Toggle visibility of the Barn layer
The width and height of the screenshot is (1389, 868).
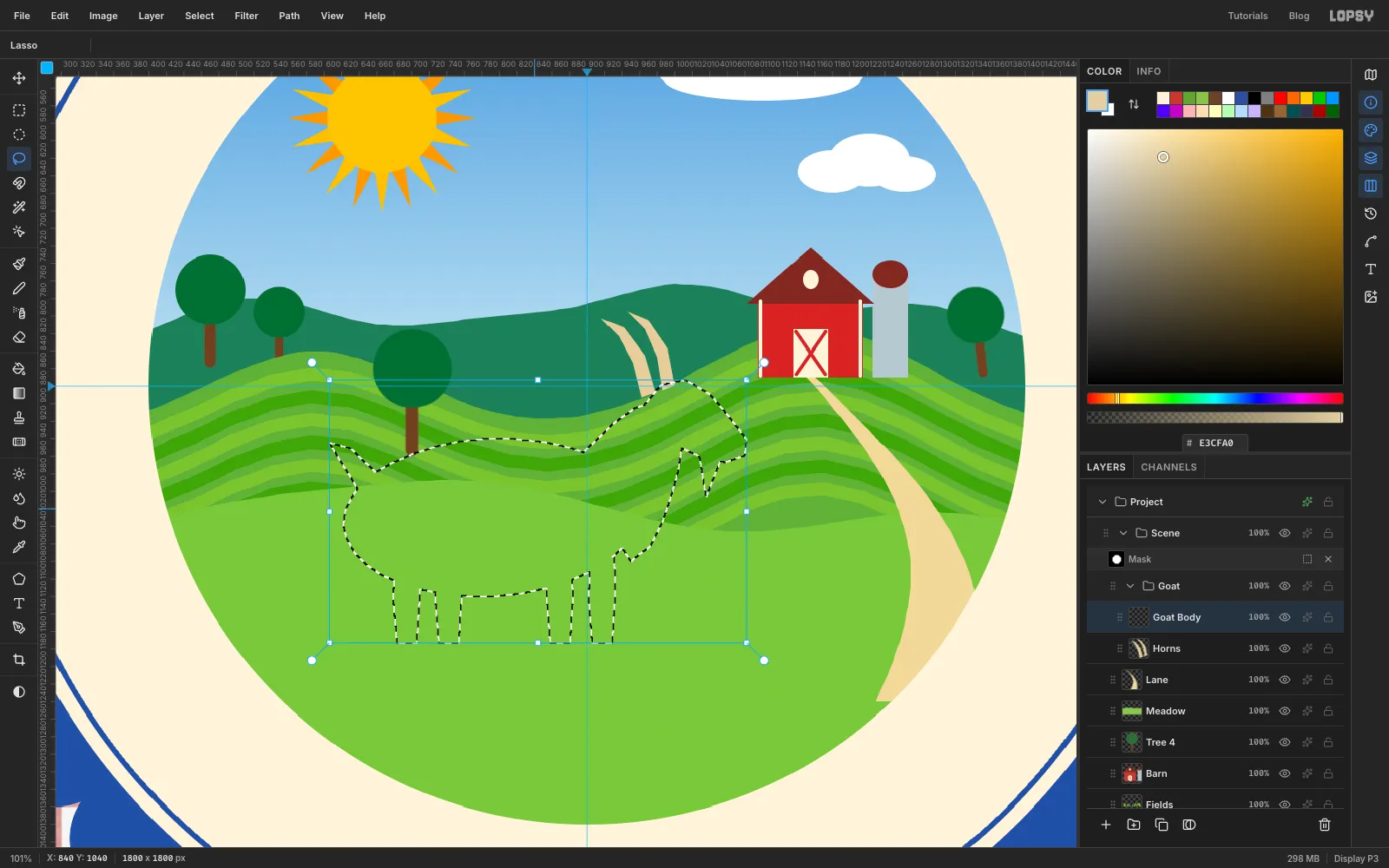coord(1285,773)
